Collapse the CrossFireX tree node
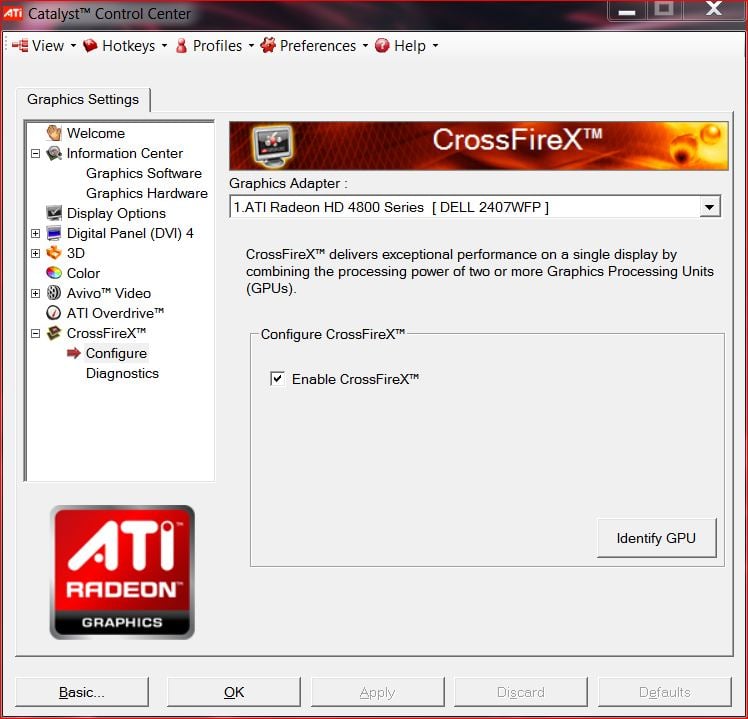This screenshot has height=719, width=748. coord(35,333)
